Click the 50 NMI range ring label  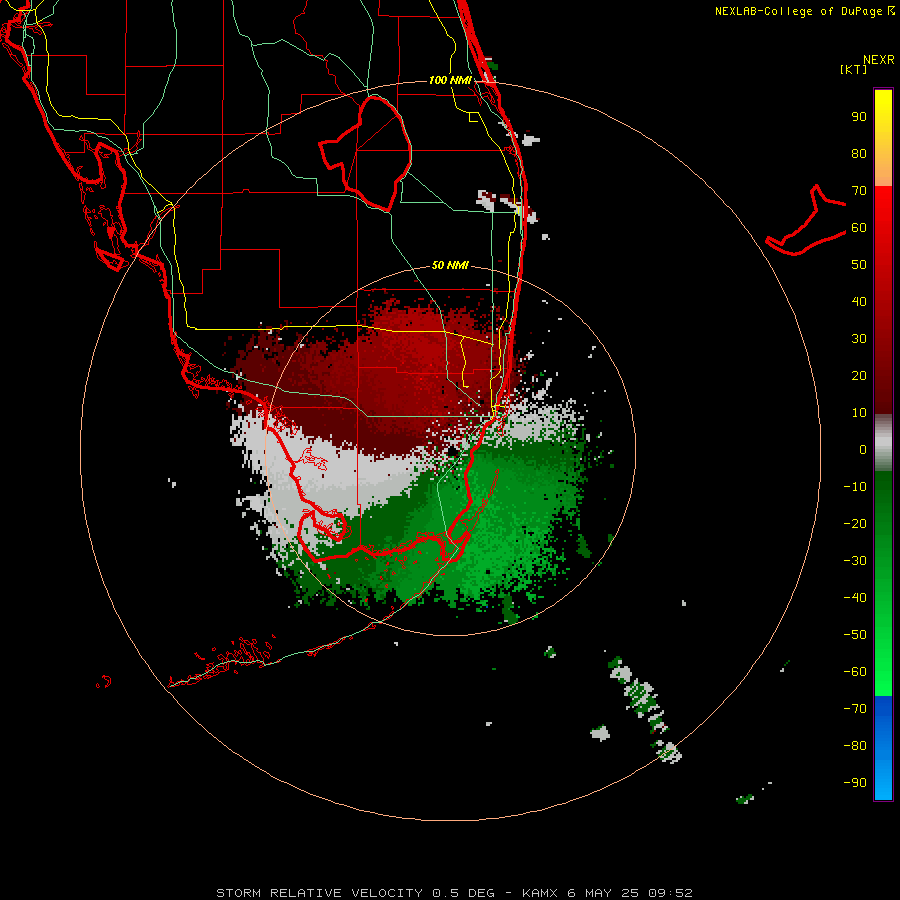click(x=450, y=265)
